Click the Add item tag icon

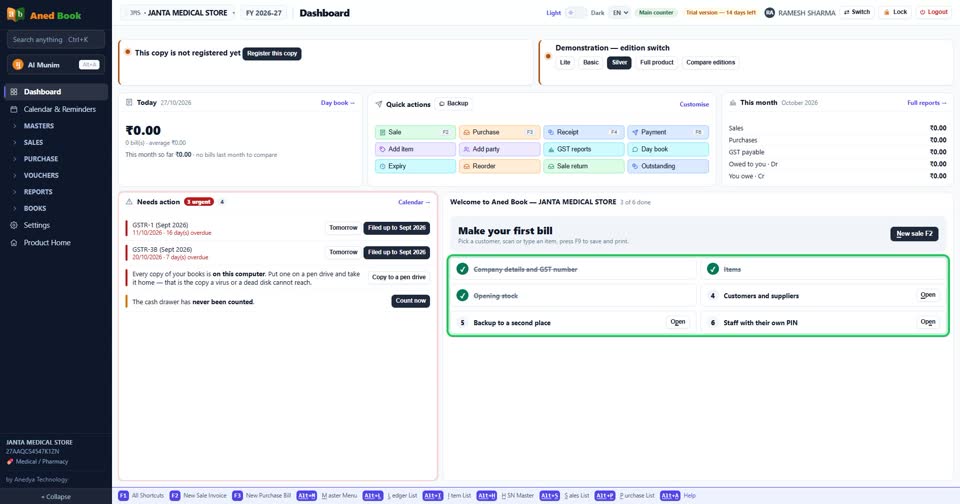click(382, 149)
